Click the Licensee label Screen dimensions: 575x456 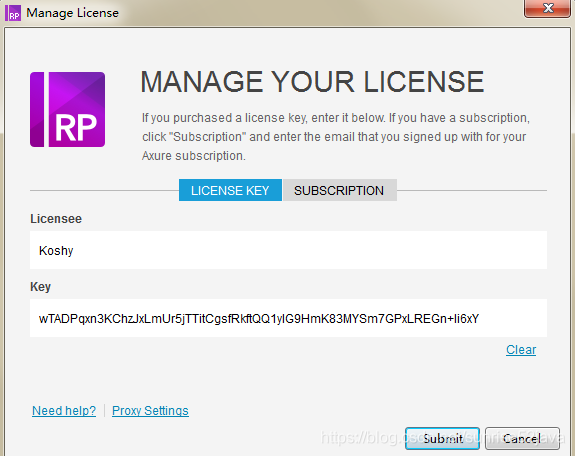pyautogui.click(x=56, y=219)
